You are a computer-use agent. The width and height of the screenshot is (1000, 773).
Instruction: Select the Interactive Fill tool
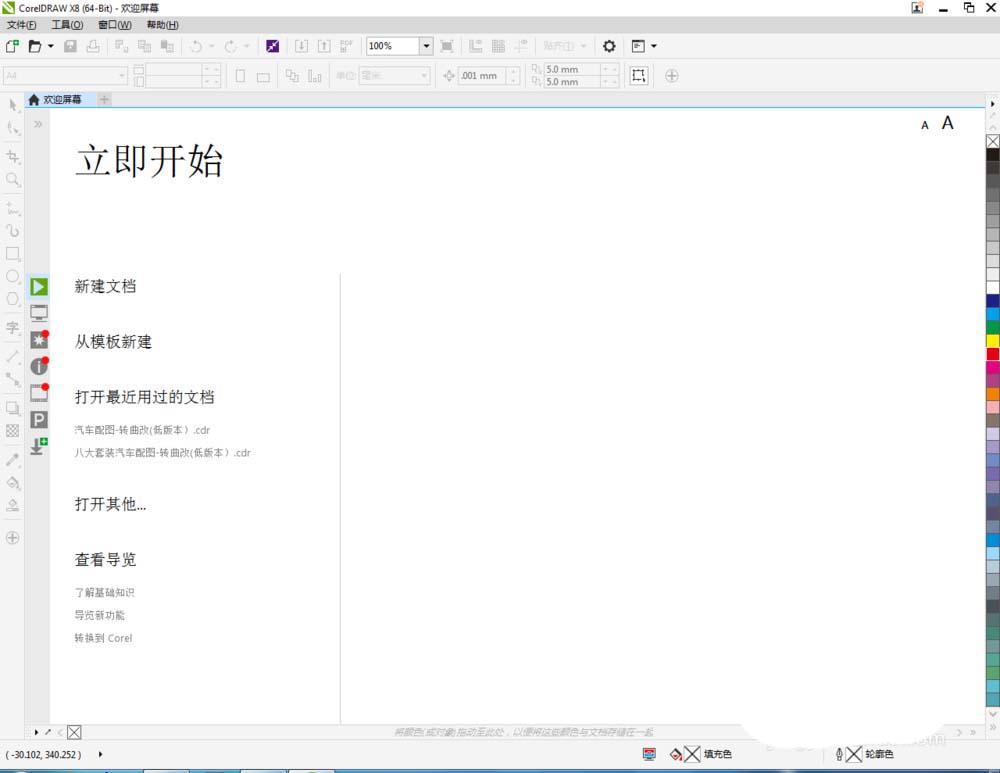(13, 483)
